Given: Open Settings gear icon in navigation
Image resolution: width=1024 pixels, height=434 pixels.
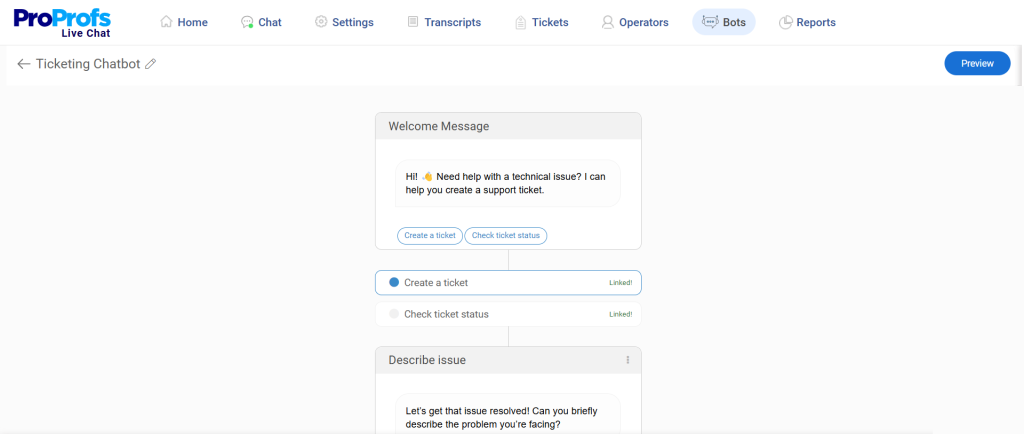Looking at the screenshot, I should 321,22.
